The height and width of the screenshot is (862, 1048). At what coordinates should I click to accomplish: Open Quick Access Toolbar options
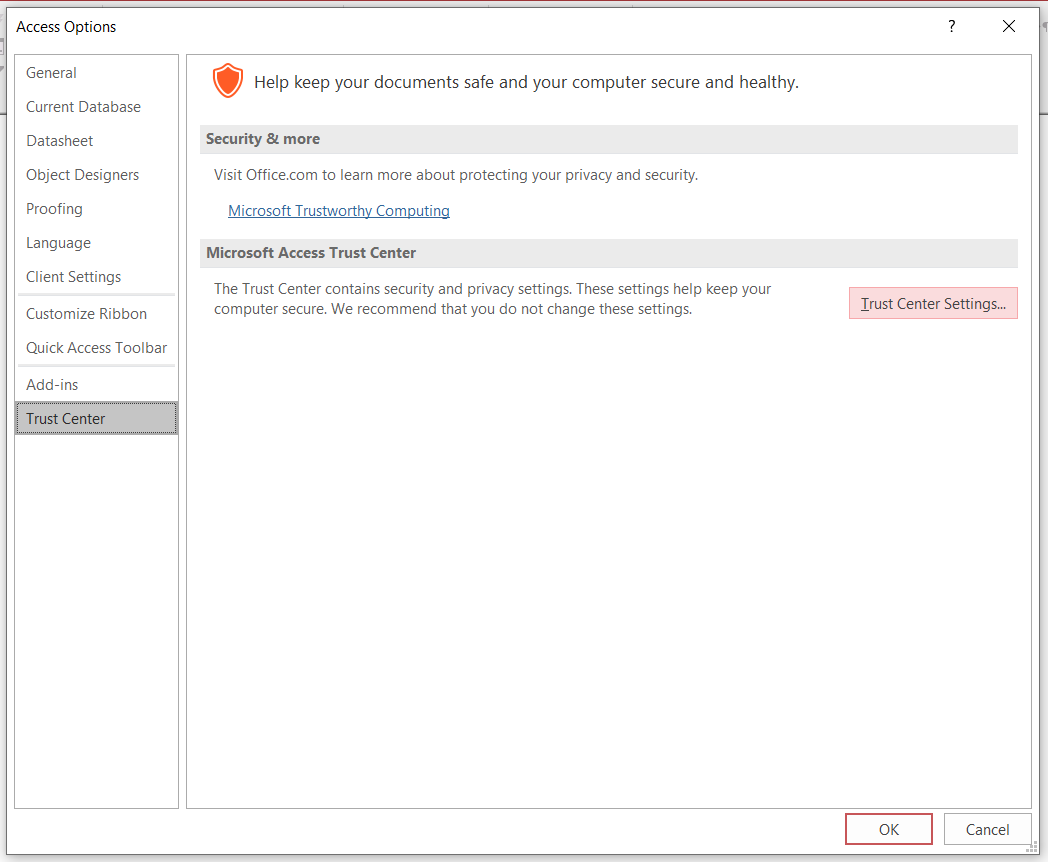click(x=96, y=348)
